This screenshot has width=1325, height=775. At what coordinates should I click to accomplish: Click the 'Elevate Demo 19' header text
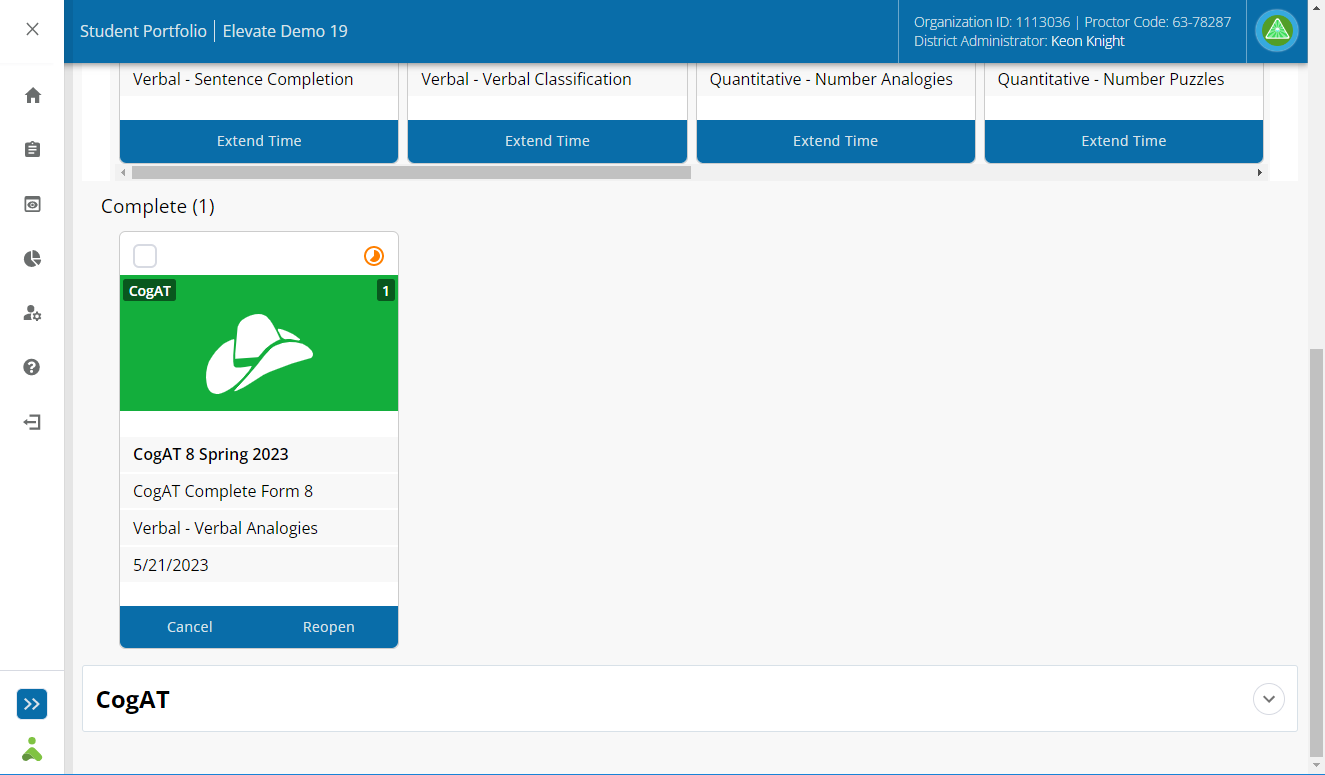[285, 31]
